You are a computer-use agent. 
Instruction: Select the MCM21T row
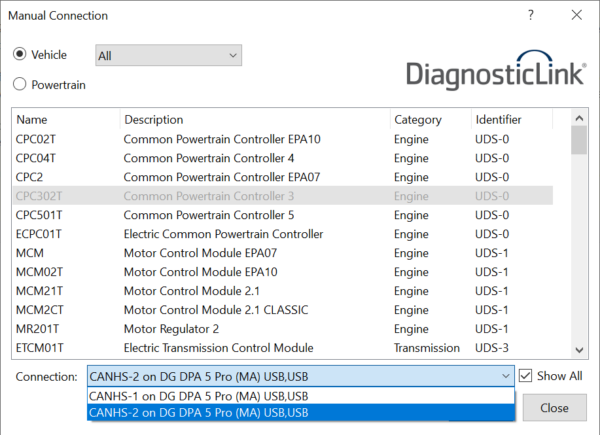click(x=283, y=291)
